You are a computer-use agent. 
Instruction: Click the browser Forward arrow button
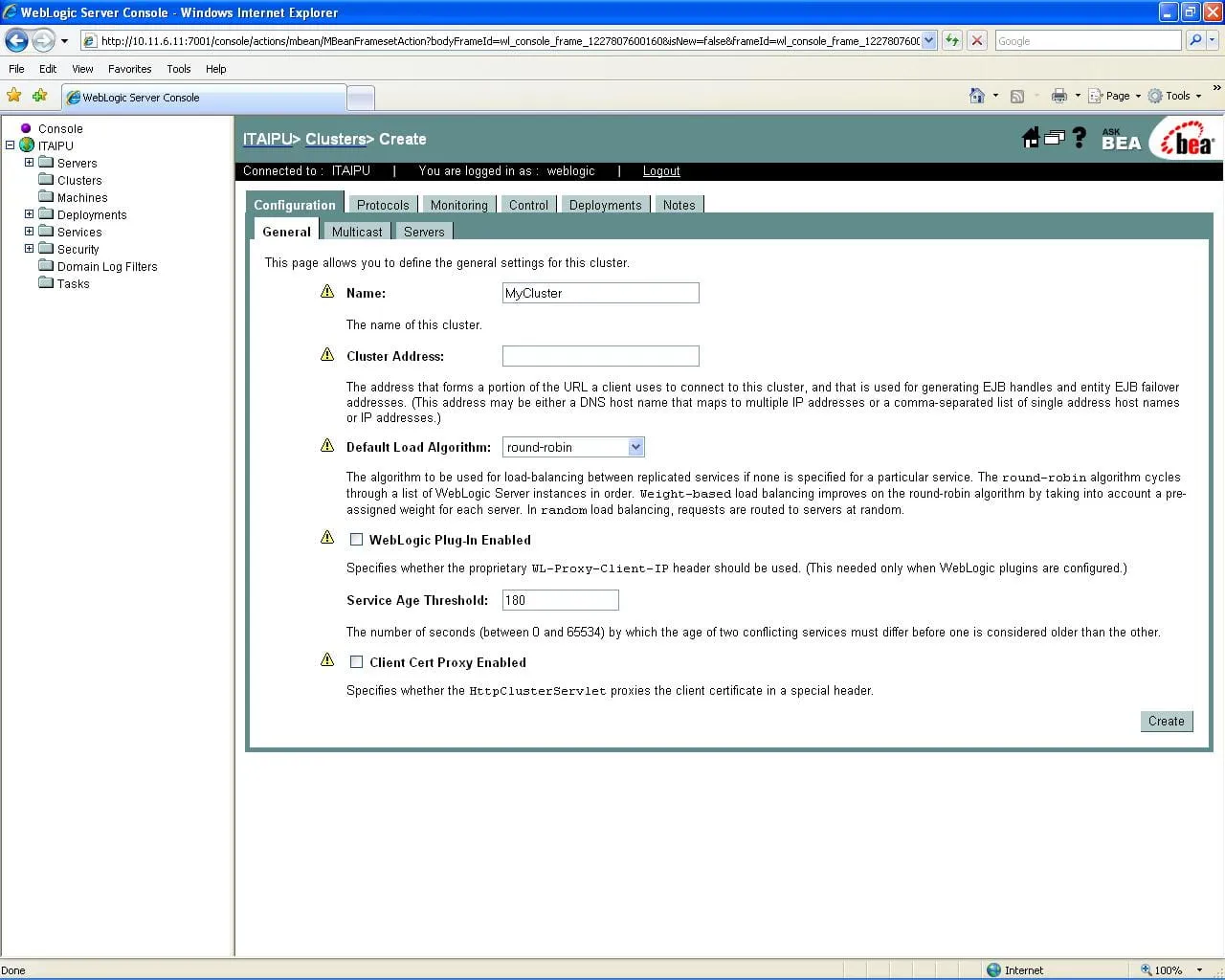[43, 40]
